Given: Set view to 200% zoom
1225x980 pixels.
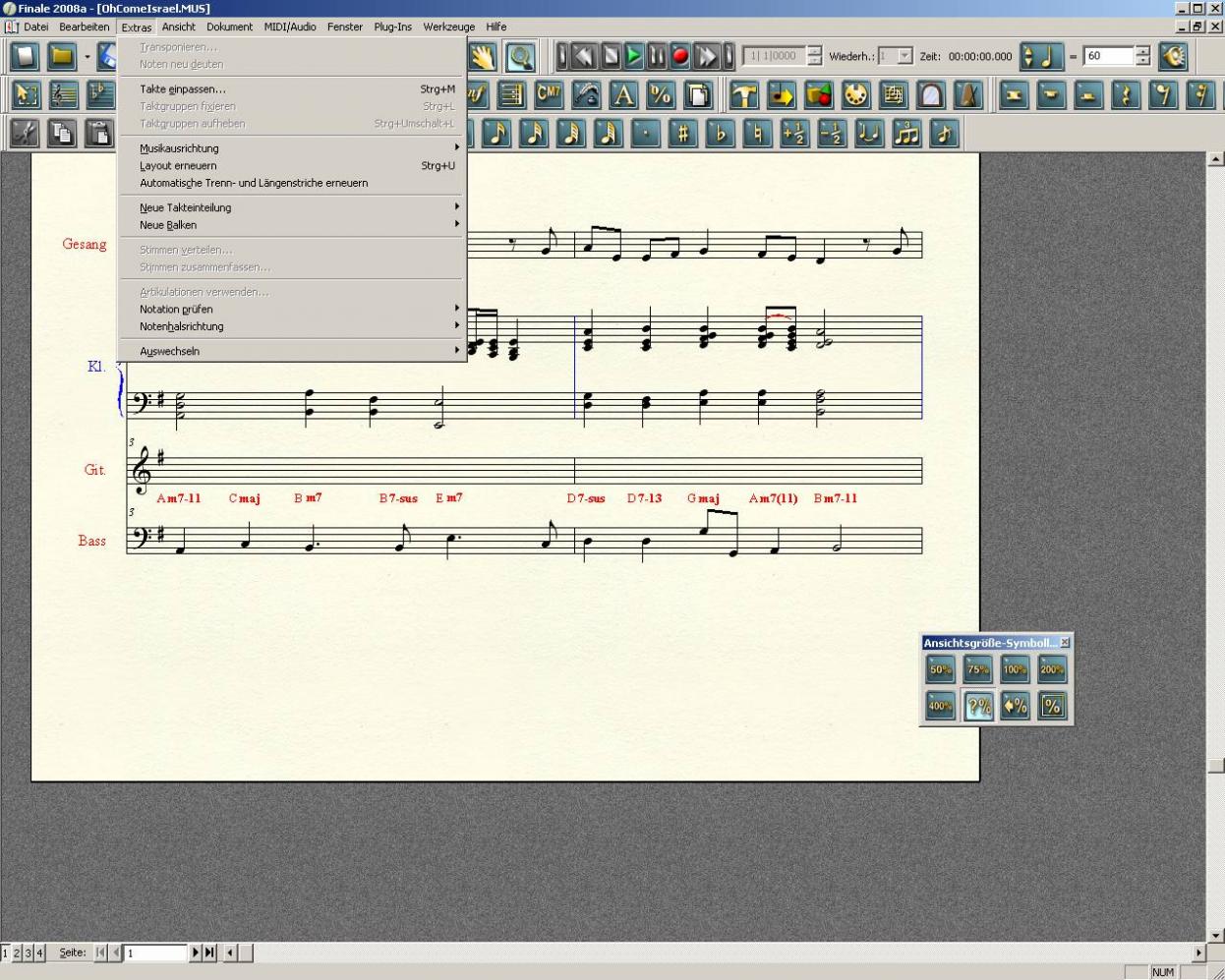Looking at the screenshot, I should 1053,669.
